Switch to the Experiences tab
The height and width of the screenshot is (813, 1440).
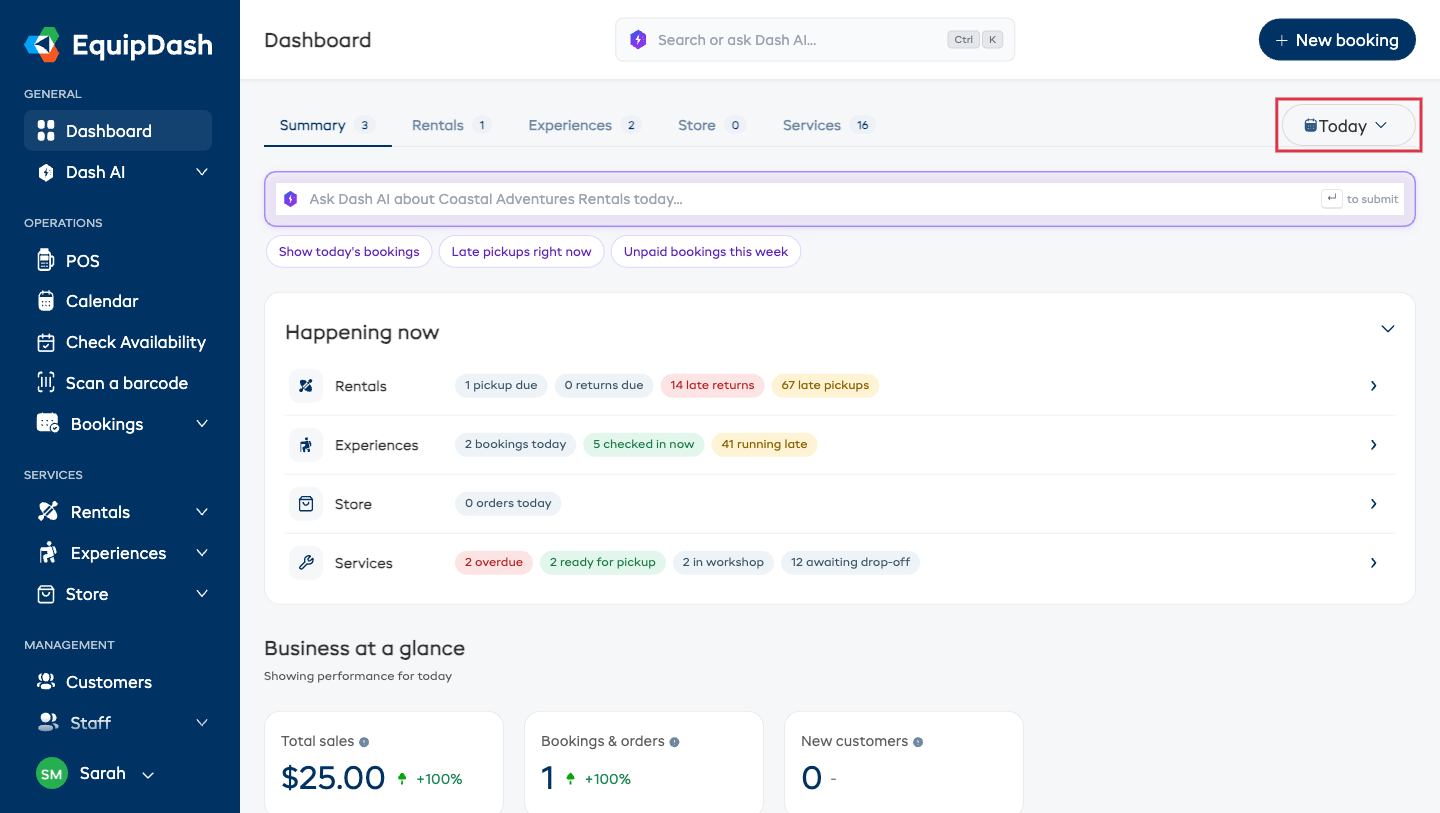click(x=584, y=125)
